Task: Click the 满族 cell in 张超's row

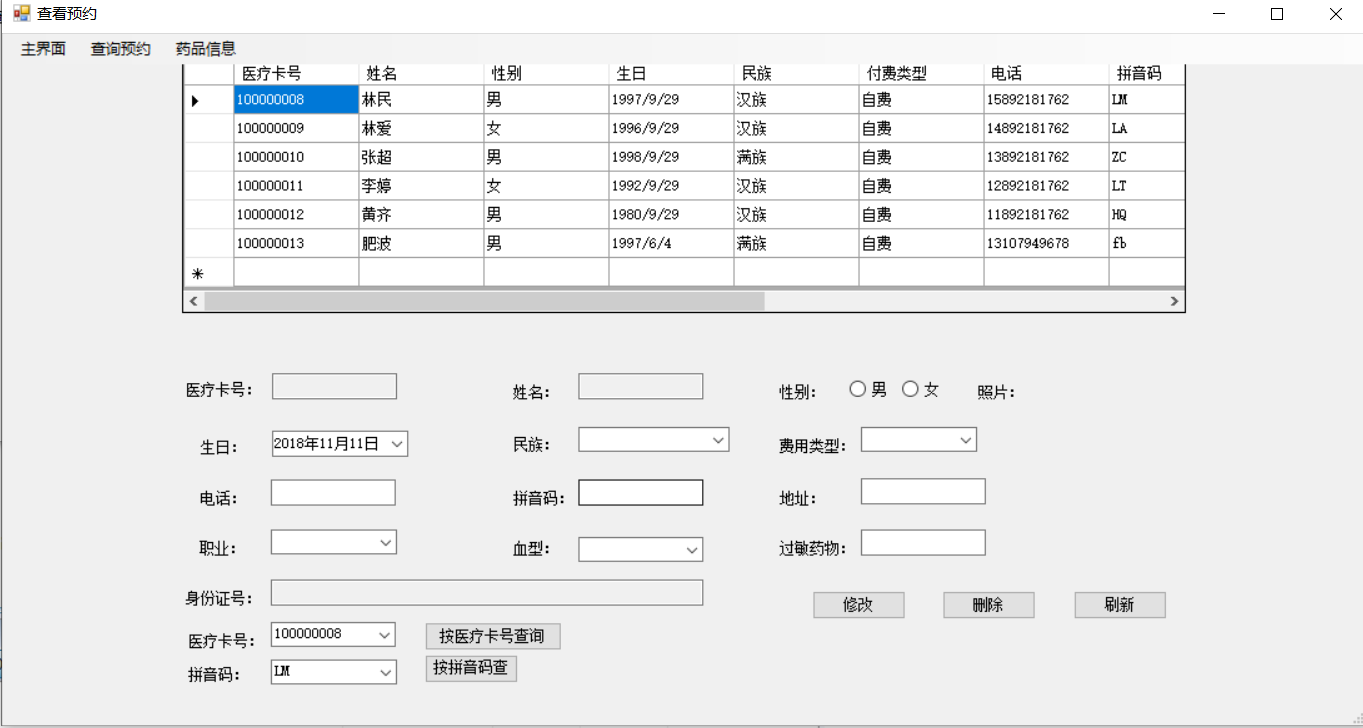Action: [x=796, y=158]
